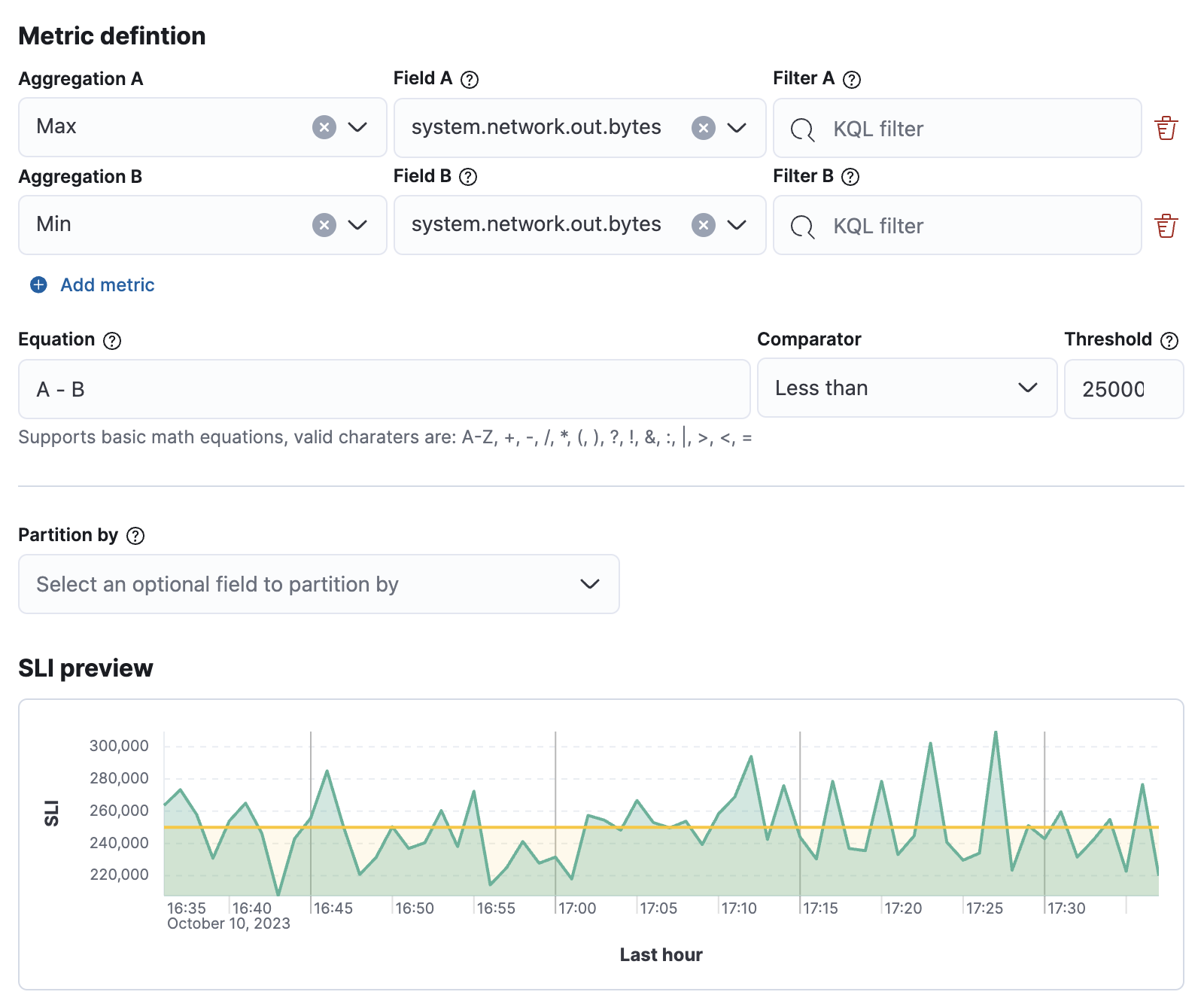The height and width of the screenshot is (1007, 1204).
Task: Open the Comparator Less than dropdown
Action: 907,388
